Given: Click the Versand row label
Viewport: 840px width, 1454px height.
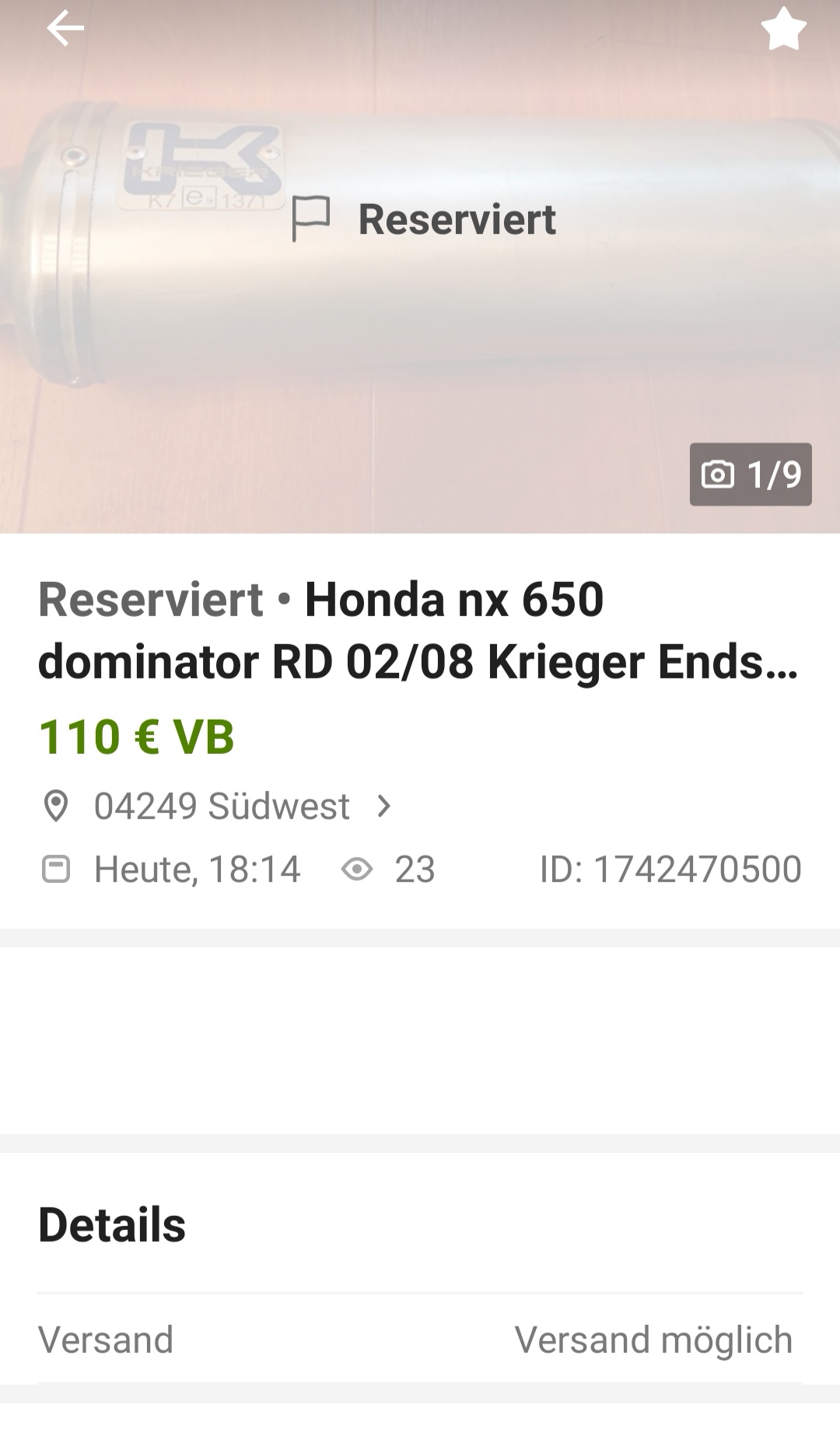Looking at the screenshot, I should [106, 1340].
